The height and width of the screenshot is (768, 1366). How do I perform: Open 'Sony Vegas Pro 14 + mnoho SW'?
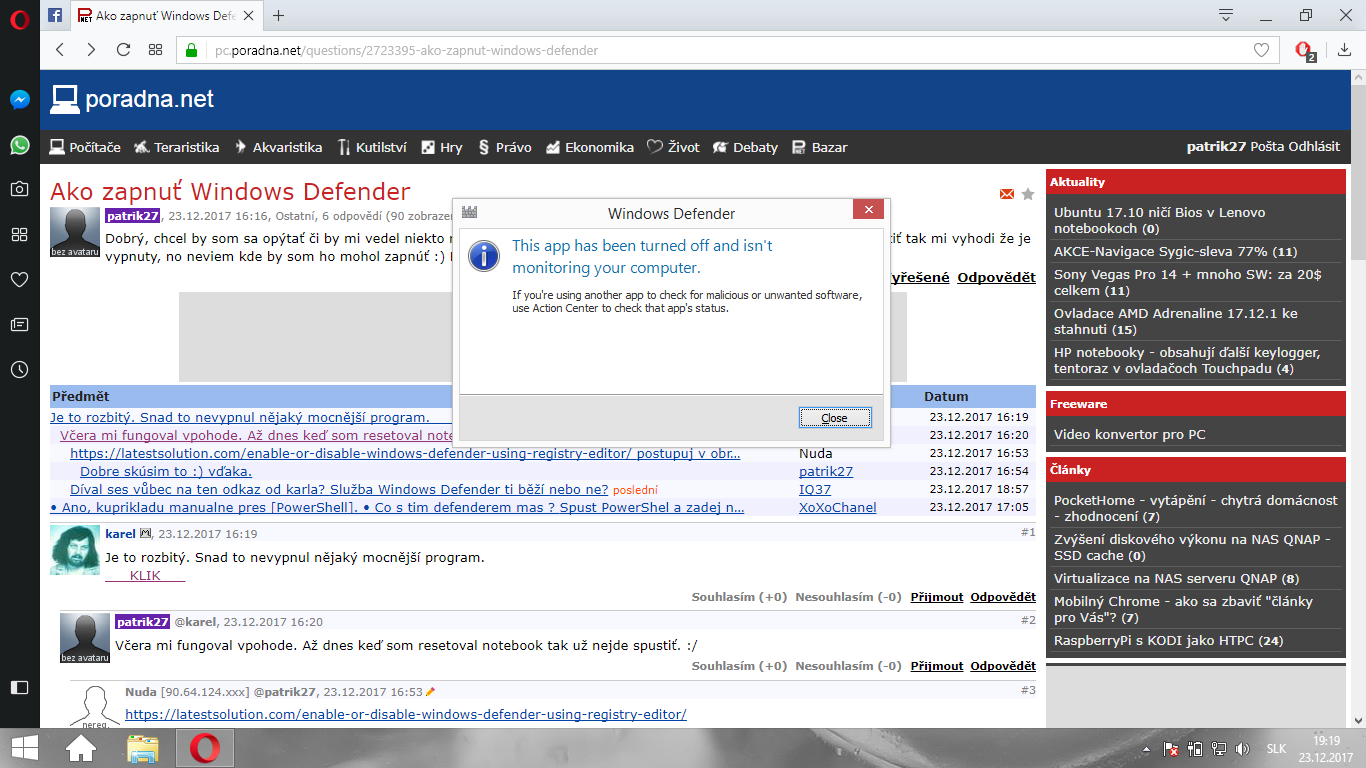(1187, 282)
